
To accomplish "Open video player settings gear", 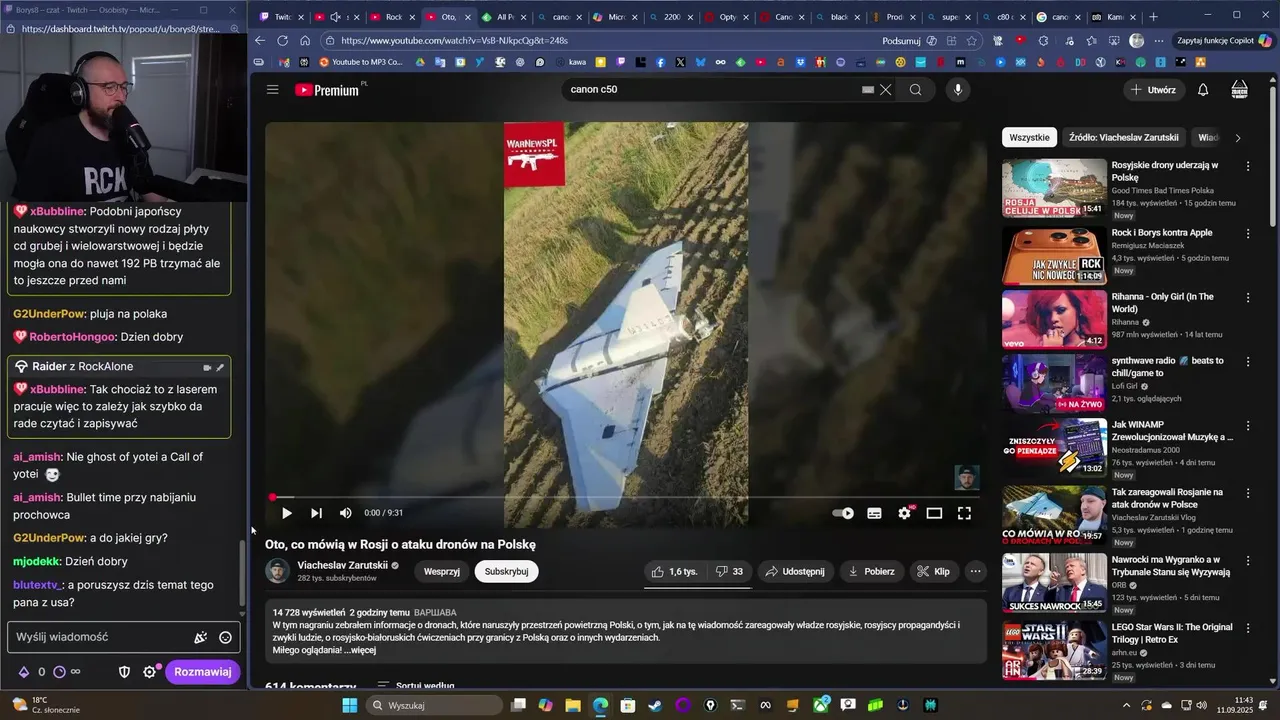I will tap(905, 513).
